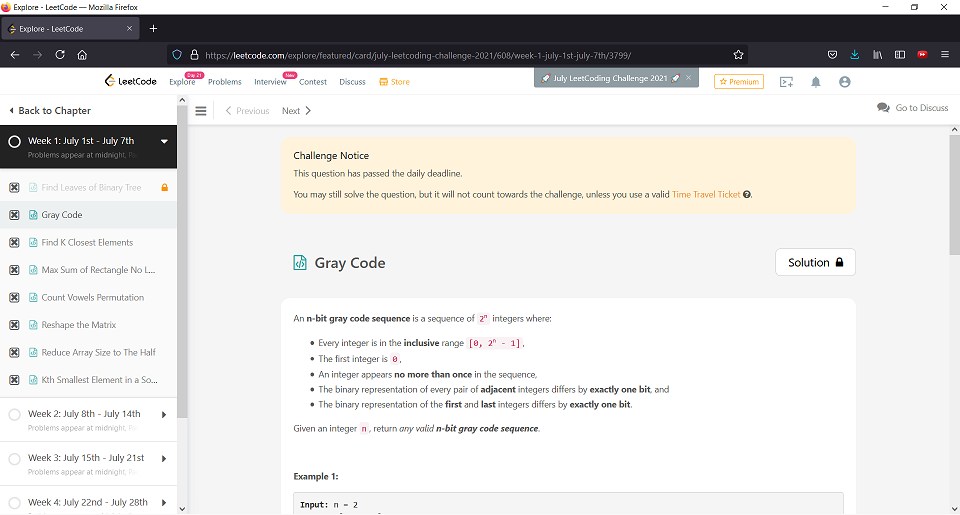Select Count Vowels Permutation problem
The height and width of the screenshot is (515, 960).
92,298
